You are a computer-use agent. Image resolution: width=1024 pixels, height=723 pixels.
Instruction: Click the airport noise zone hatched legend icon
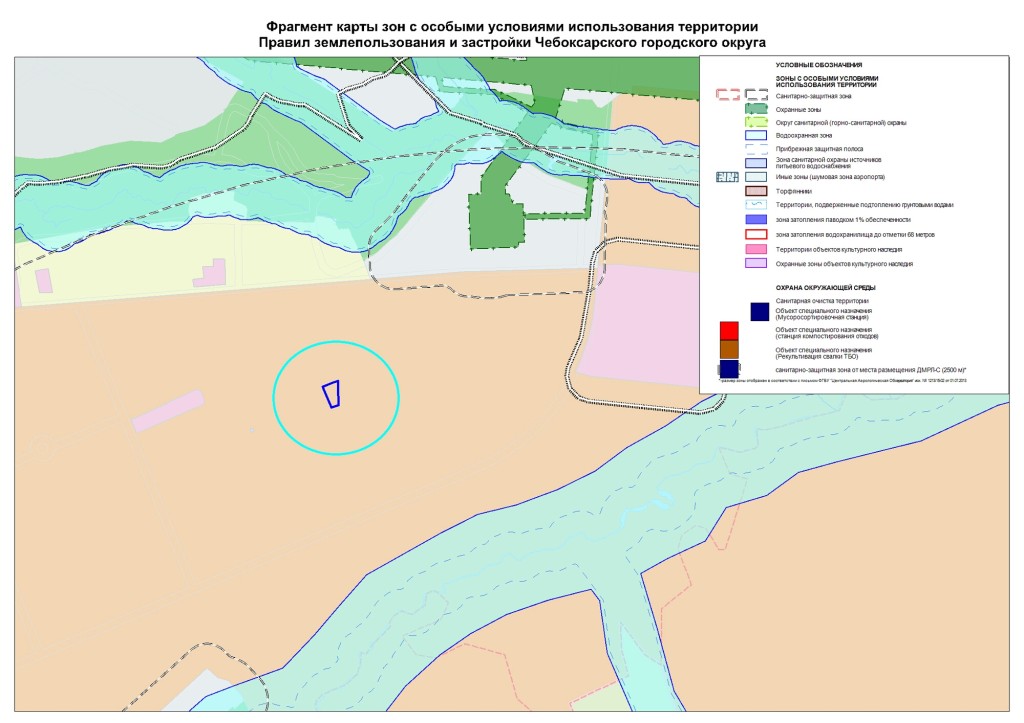[728, 177]
